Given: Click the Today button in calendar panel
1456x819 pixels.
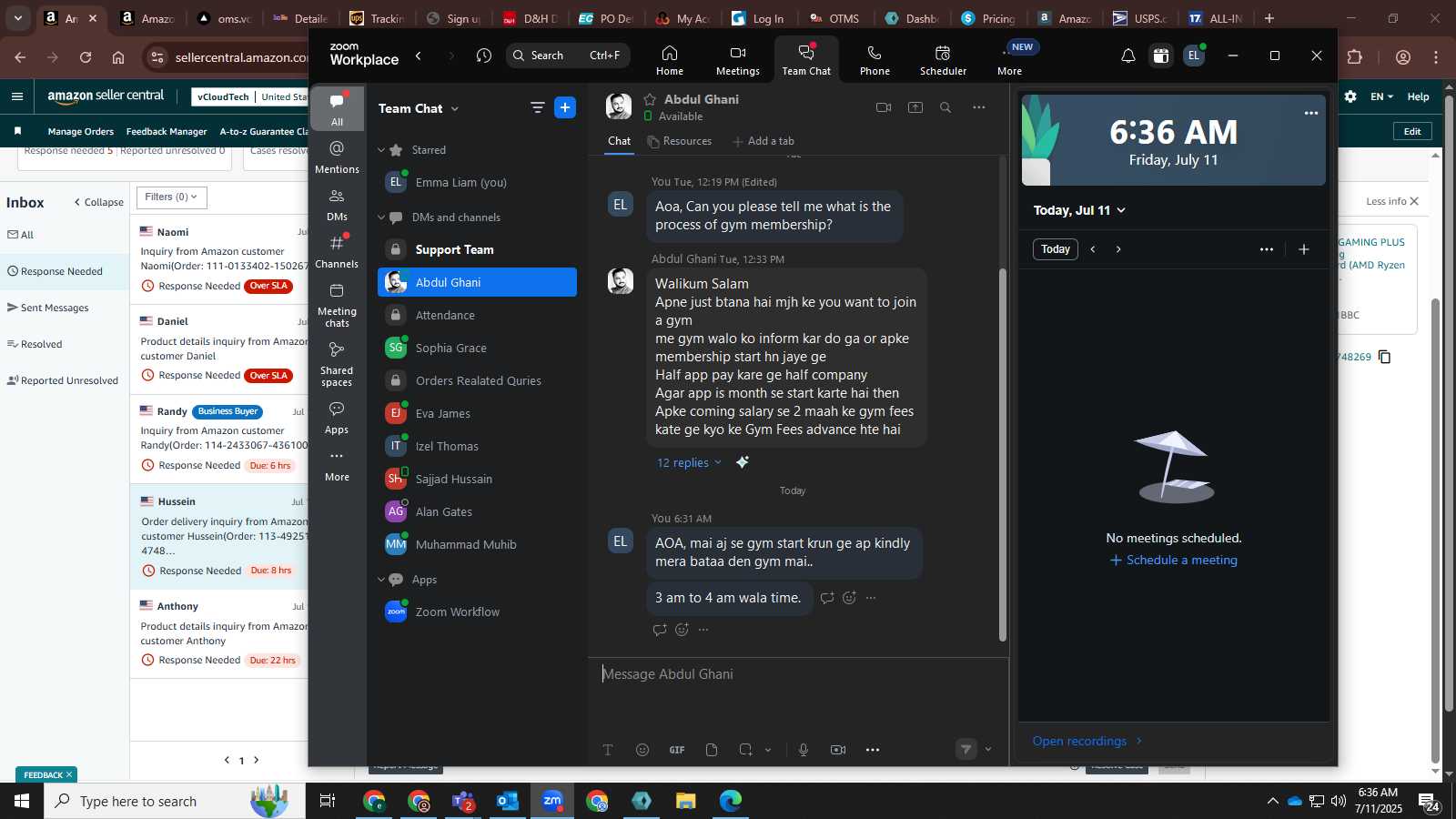Looking at the screenshot, I should tap(1056, 249).
